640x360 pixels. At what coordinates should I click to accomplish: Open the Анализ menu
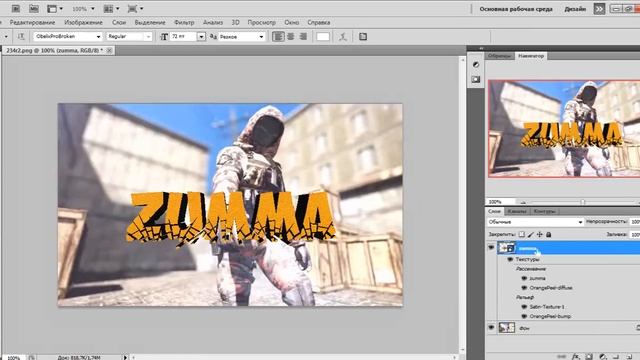click(x=213, y=22)
